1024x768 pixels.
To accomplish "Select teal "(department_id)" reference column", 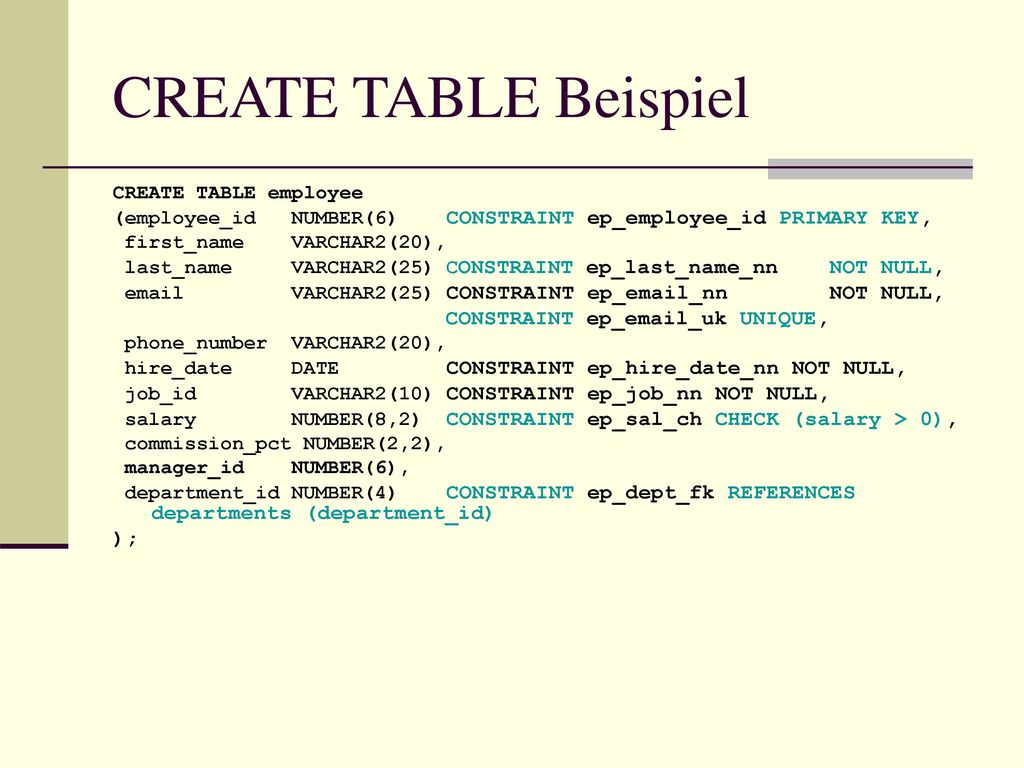I will 400,513.
